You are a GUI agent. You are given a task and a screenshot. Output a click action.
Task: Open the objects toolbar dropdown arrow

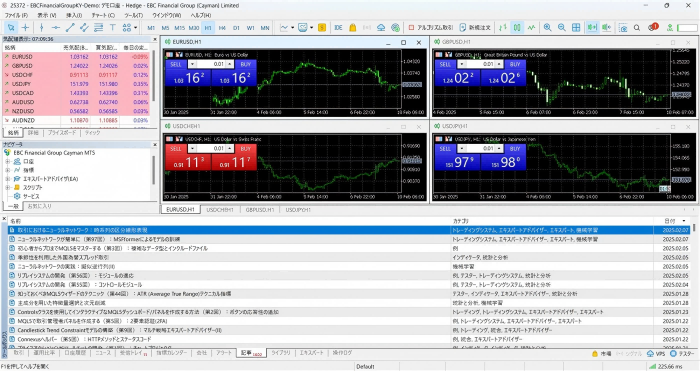135,28
